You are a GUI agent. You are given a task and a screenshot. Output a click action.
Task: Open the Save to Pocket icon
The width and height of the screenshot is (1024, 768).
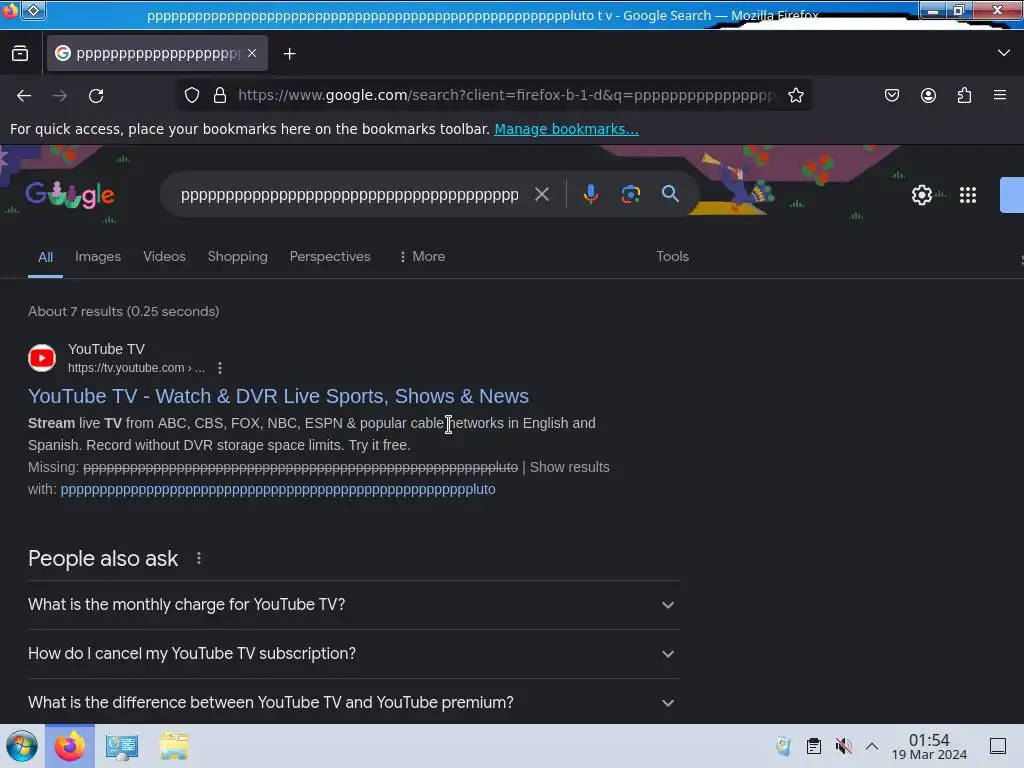(891, 95)
